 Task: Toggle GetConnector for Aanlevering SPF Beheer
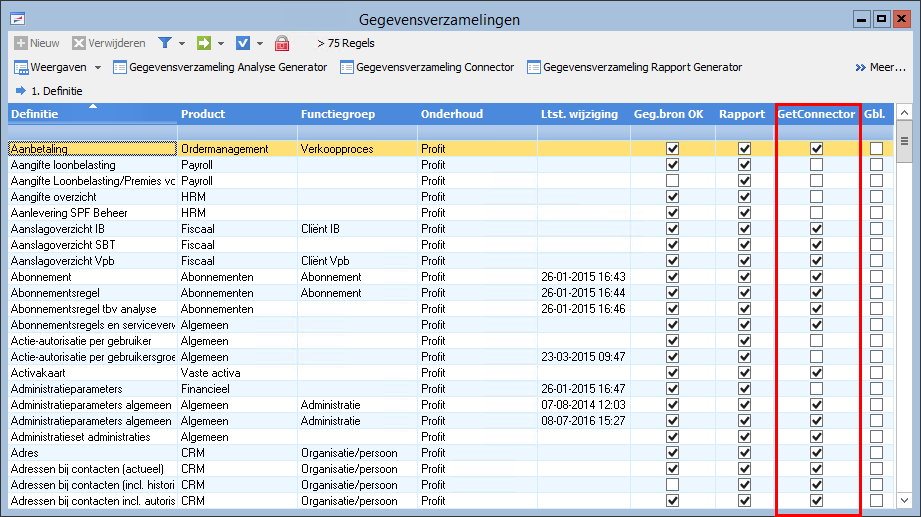816,213
